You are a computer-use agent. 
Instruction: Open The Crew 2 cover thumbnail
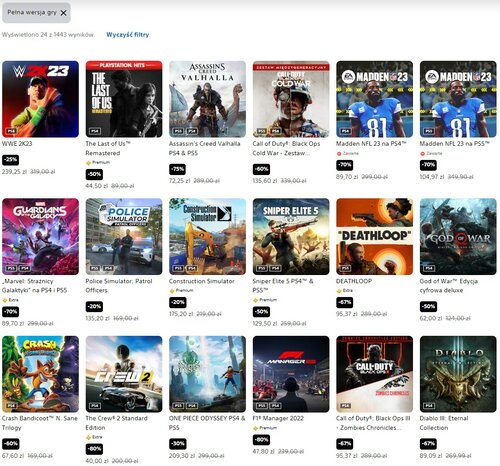[124, 374]
